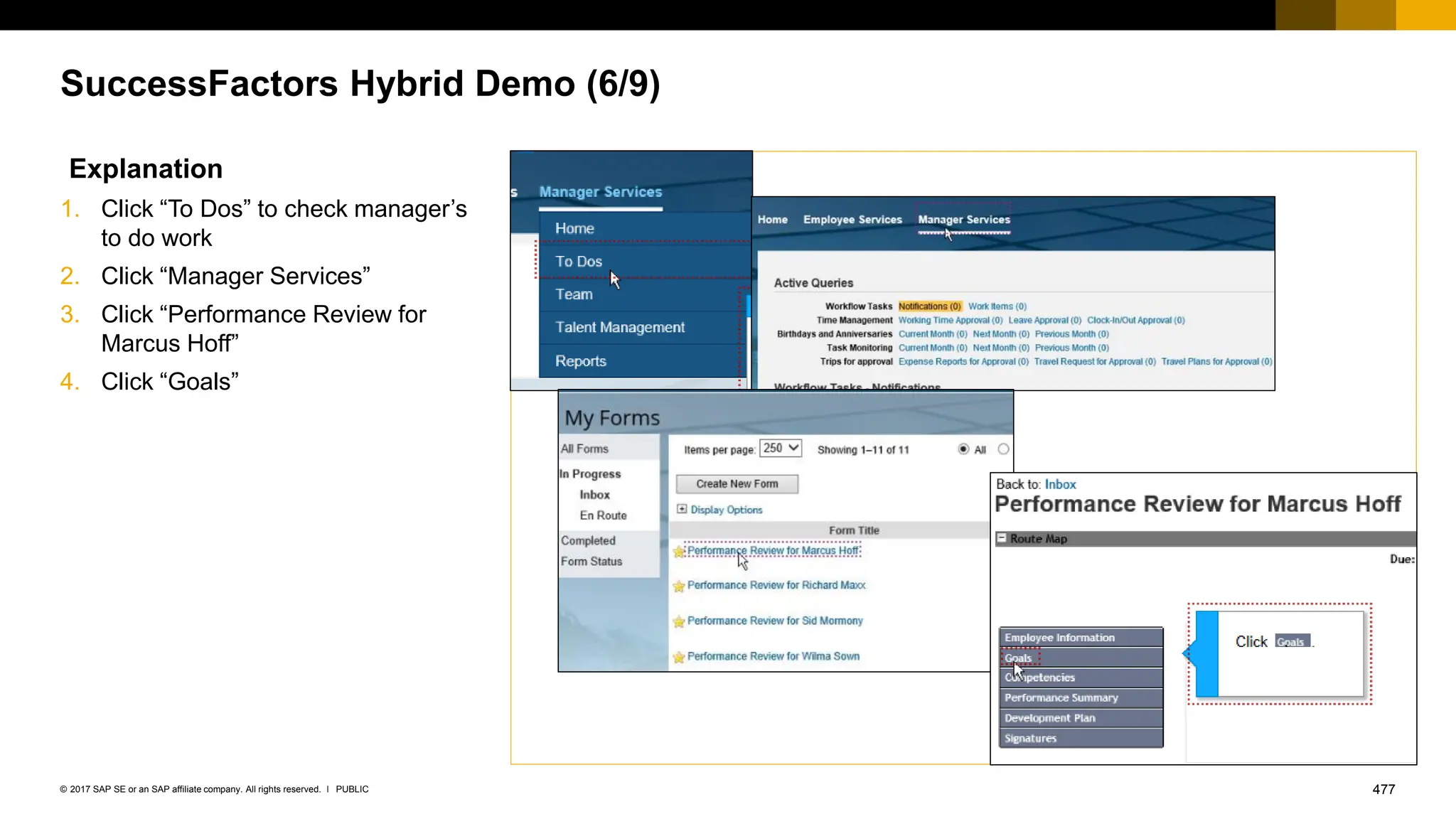
Task: Open Performance Summary section button
Action: [x=1081, y=698]
